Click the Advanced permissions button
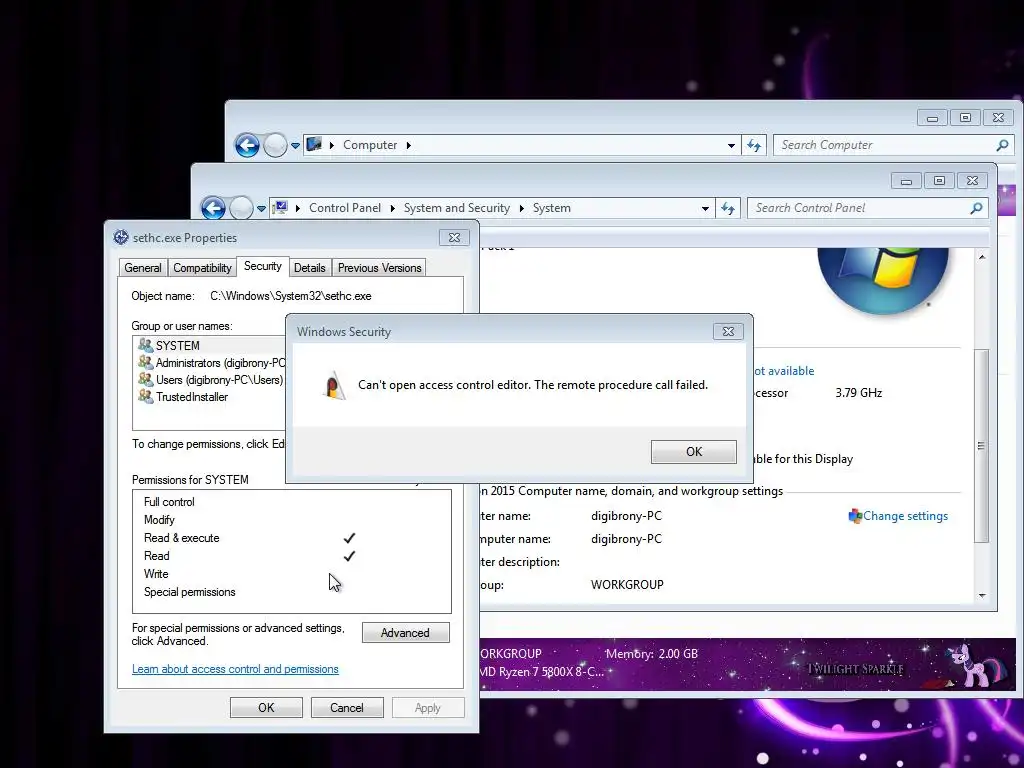This screenshot has width=1024, height=768. (406, 633)
